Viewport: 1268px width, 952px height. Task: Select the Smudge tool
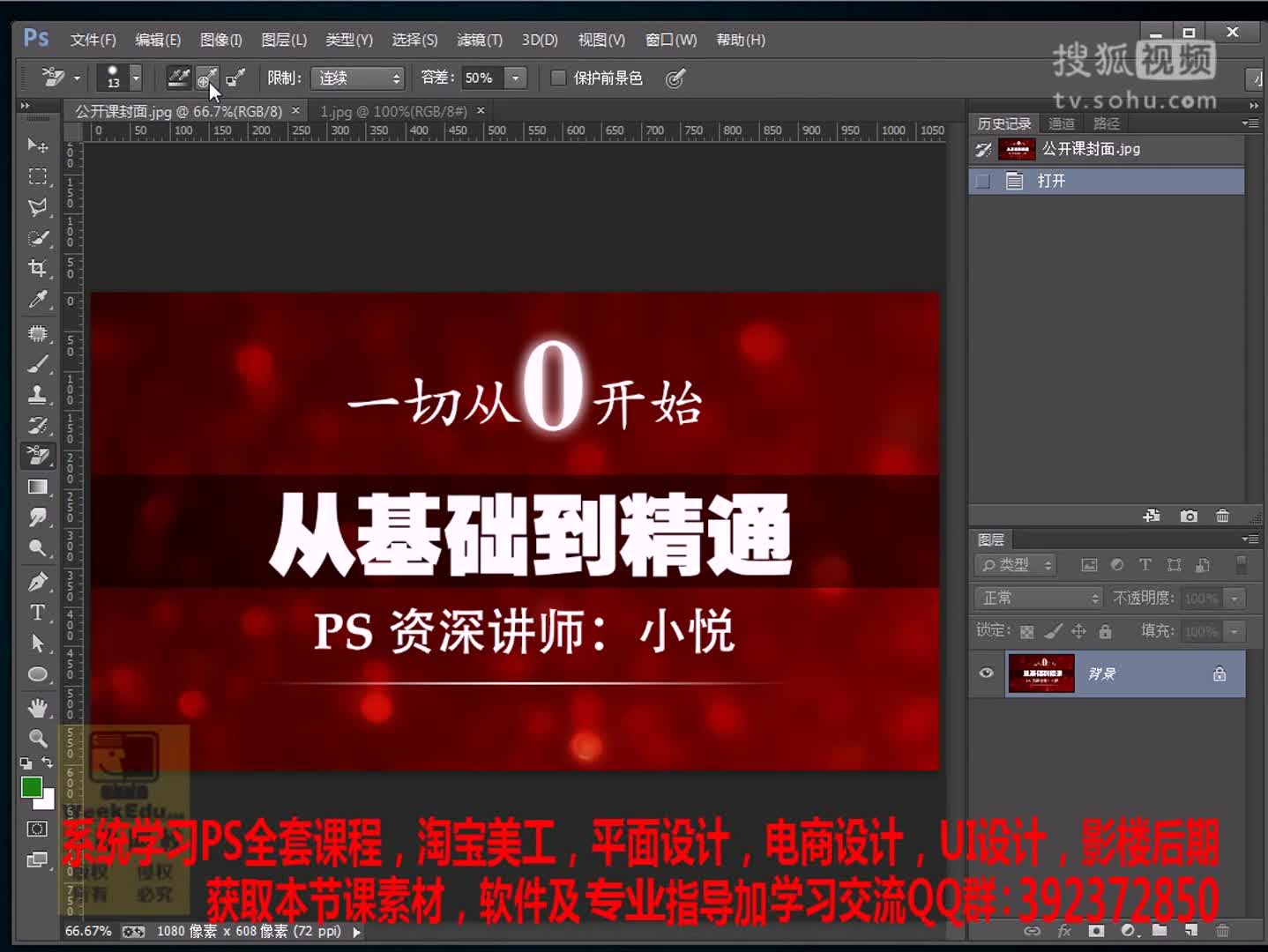pos(37,517)
